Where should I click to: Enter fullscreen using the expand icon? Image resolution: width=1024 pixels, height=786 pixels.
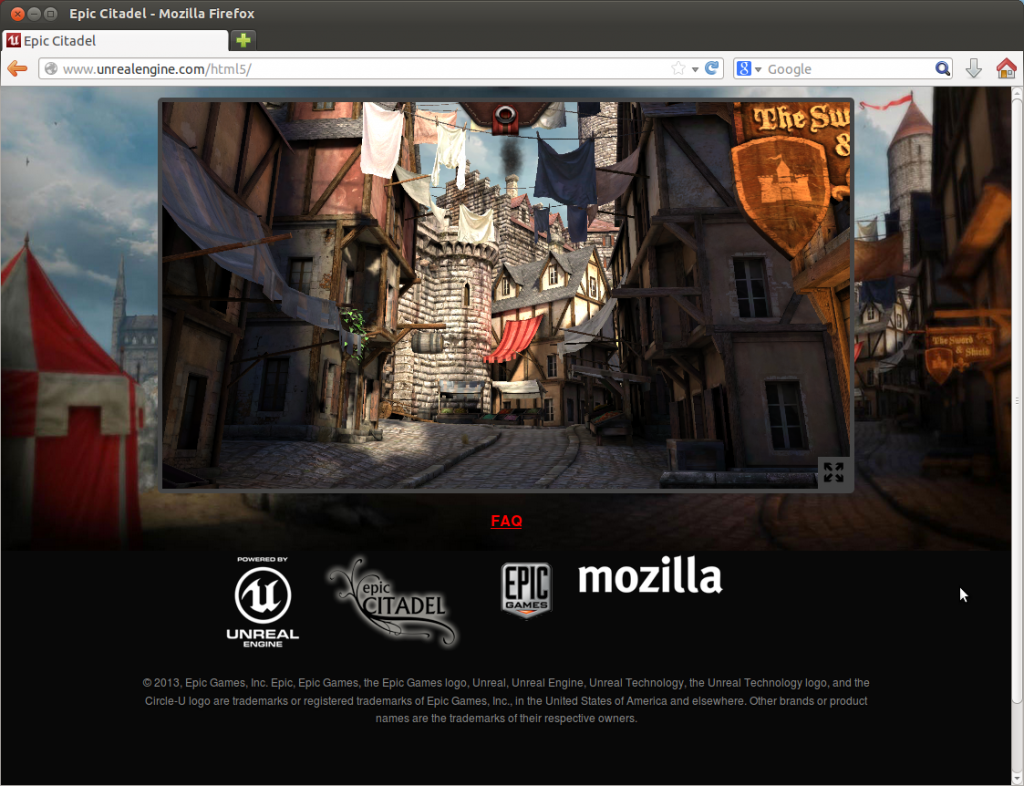coord(833,472)
